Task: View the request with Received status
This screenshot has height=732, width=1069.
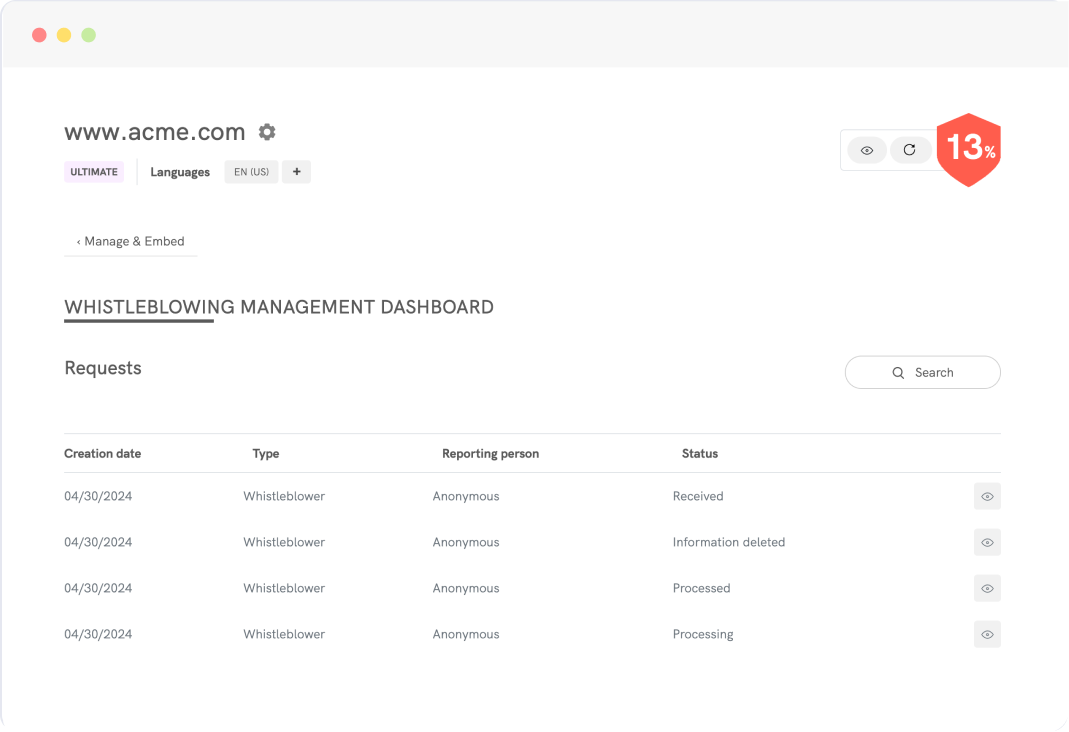Action: coord(986,496)
